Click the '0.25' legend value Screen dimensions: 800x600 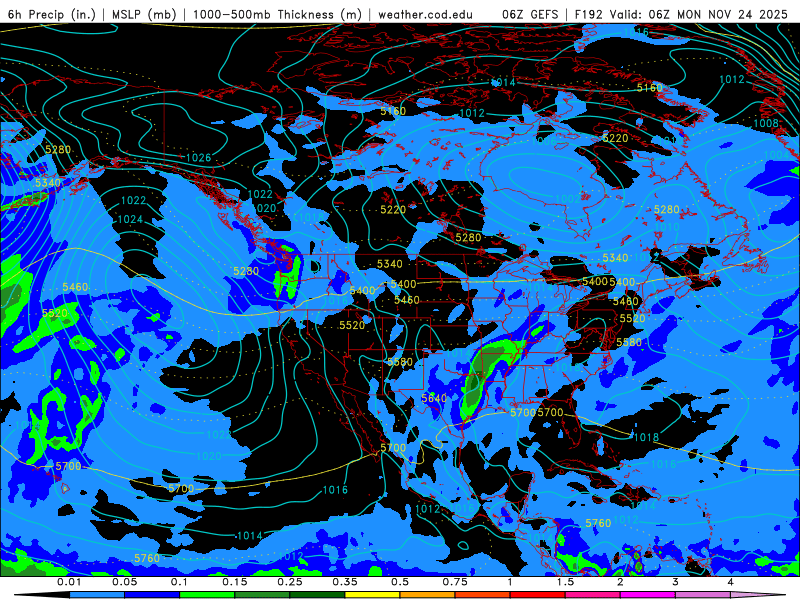tap(290, 582)
